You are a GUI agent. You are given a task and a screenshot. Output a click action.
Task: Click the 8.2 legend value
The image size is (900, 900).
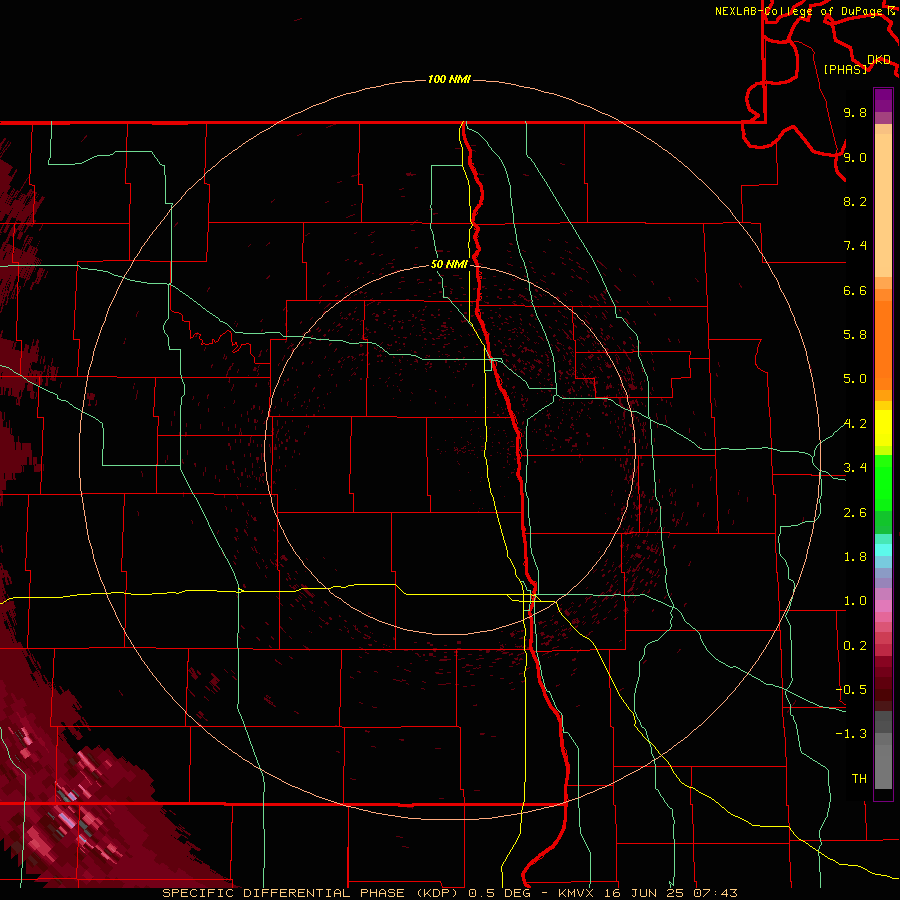pos(855,201)
